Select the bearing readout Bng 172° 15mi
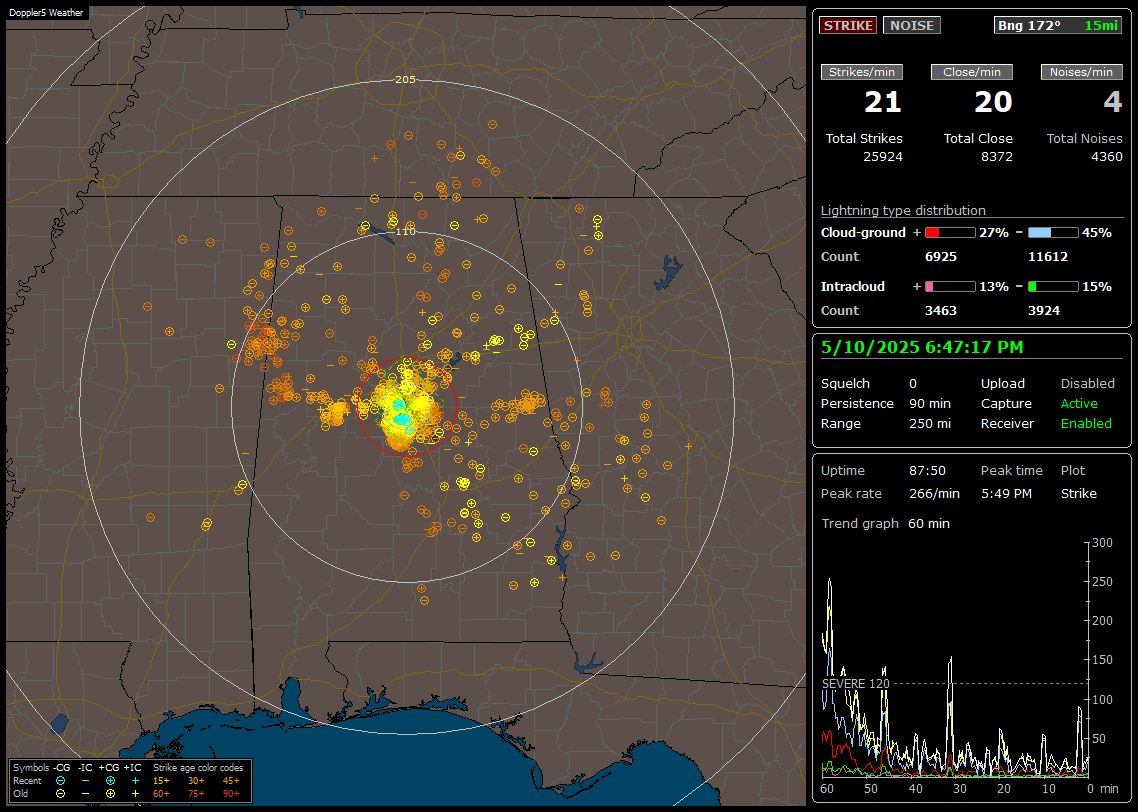This screenshot has height=812, width=1138. coord(1057,25)
